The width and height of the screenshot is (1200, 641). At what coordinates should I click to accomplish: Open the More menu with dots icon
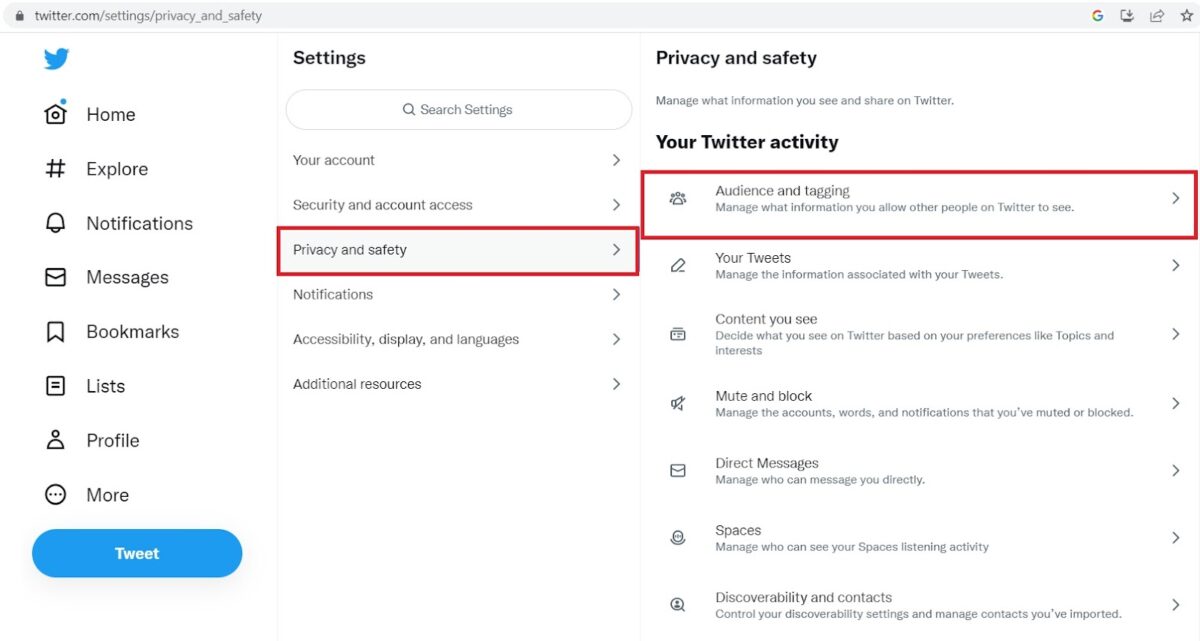click(x=56, y=494)
